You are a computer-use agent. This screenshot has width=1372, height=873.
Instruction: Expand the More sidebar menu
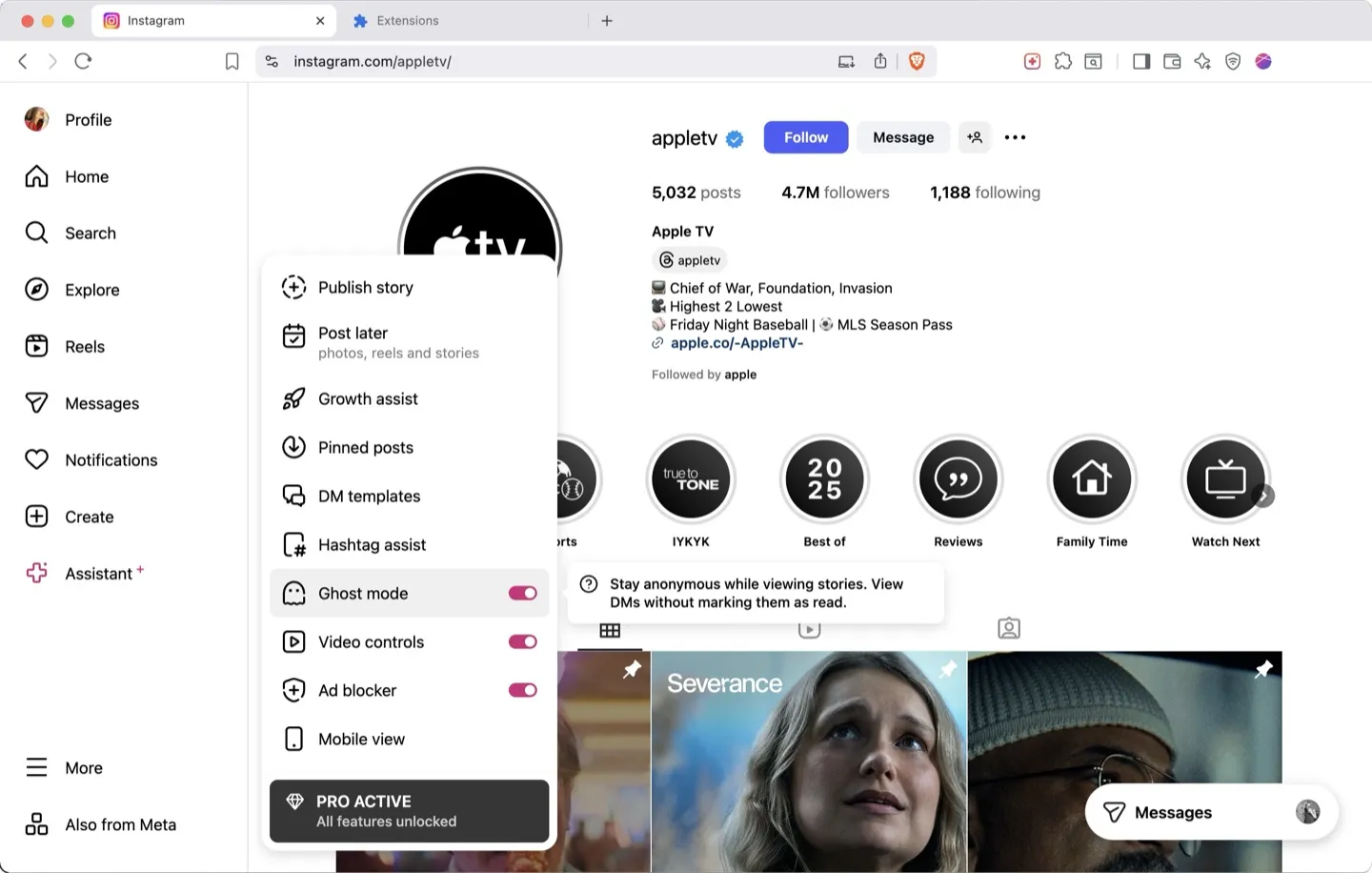(x=84, y=767)
